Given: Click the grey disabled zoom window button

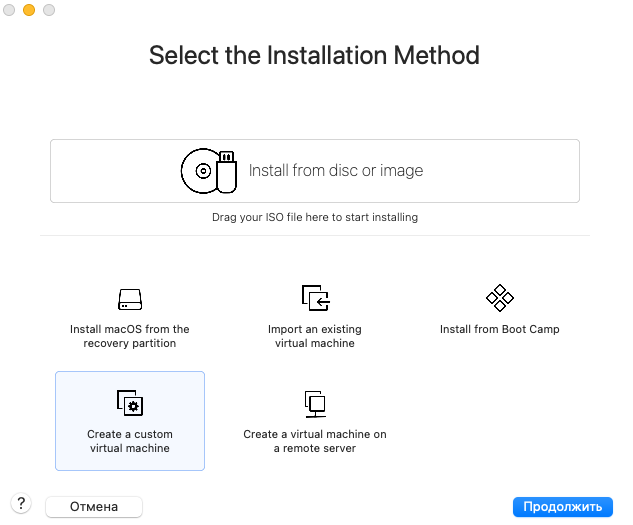Looking at the screenshot, I should pos(49,10).
